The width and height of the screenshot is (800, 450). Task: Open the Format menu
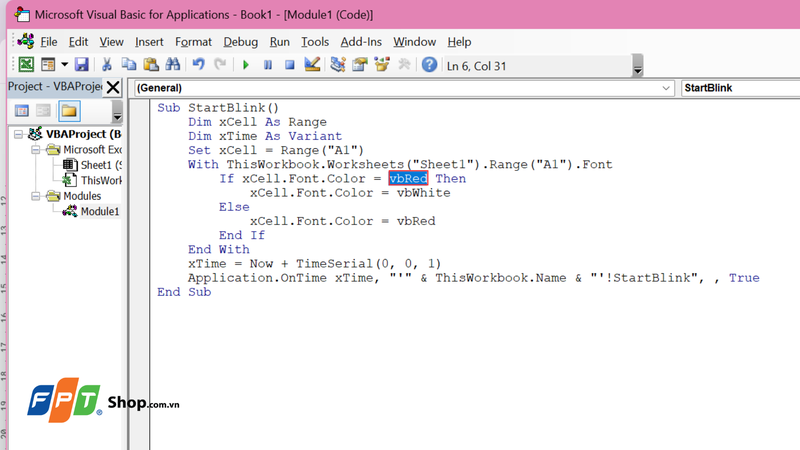pos(193,42)
